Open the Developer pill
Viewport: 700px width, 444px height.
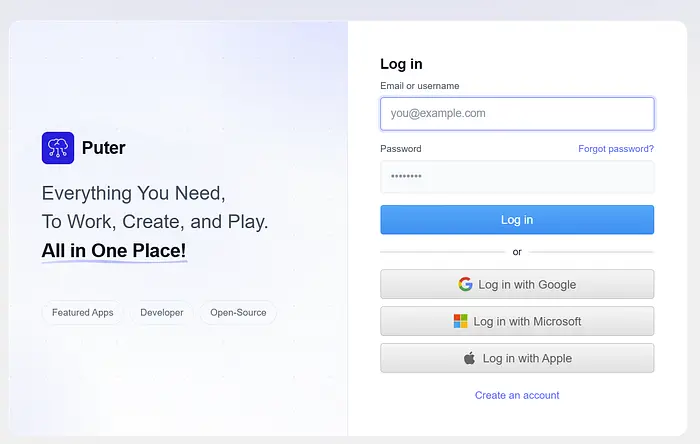[162, 312]
